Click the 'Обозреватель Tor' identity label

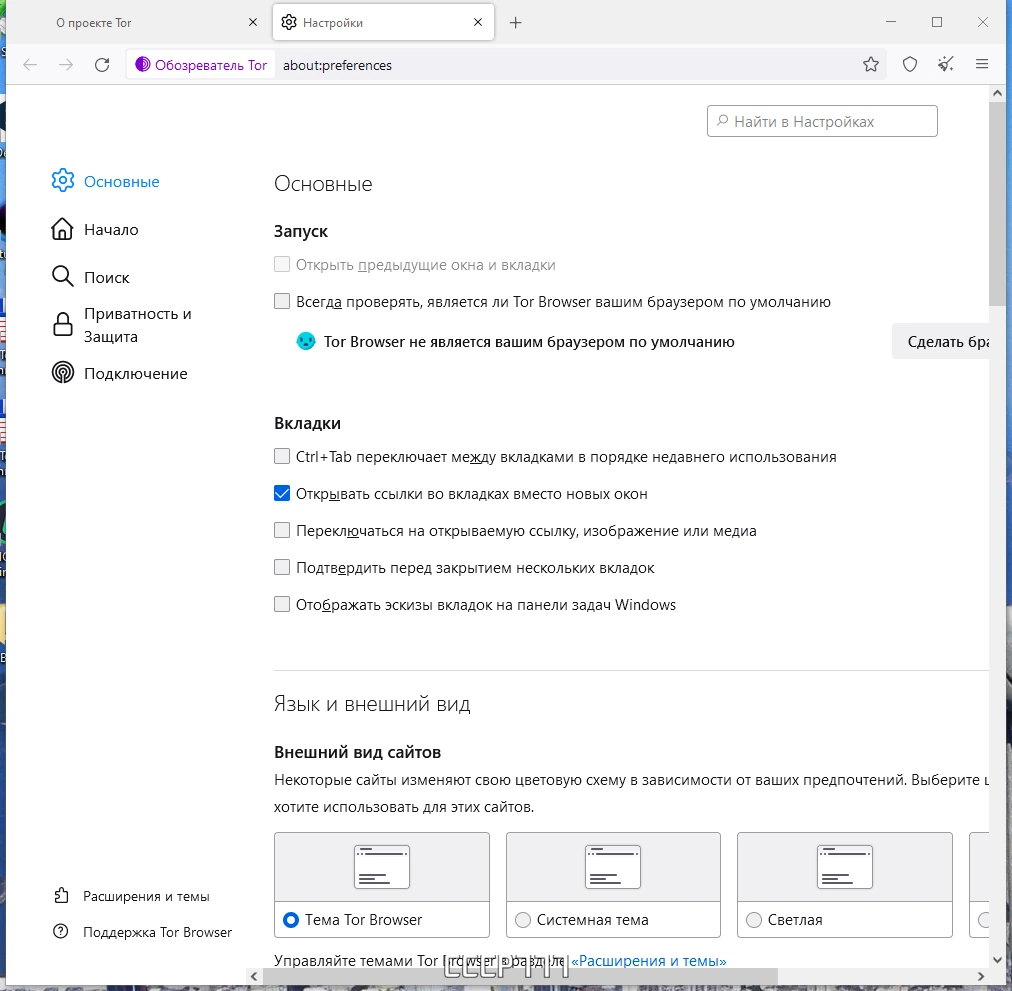point(210,65)
